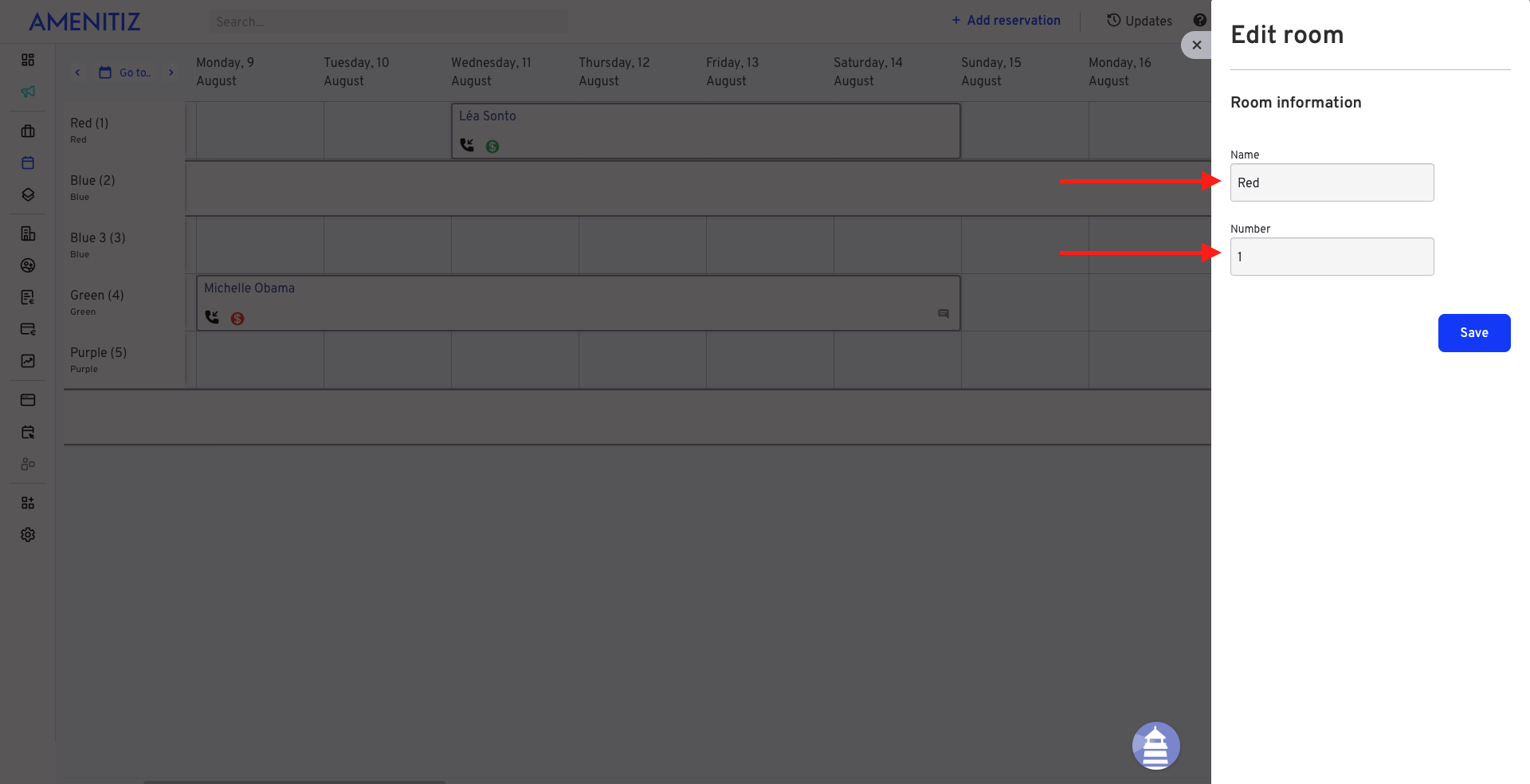Open the website browser window icon
1530x784 pixels.
tap(28, 400)
